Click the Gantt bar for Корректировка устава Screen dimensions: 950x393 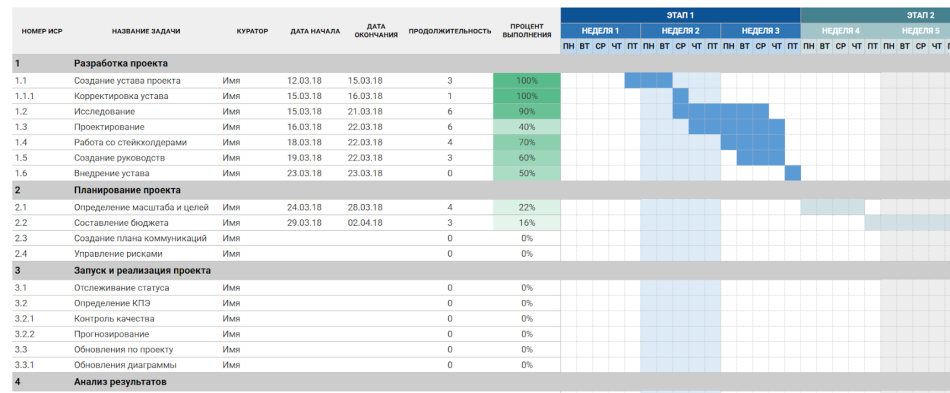click(680, 96)
